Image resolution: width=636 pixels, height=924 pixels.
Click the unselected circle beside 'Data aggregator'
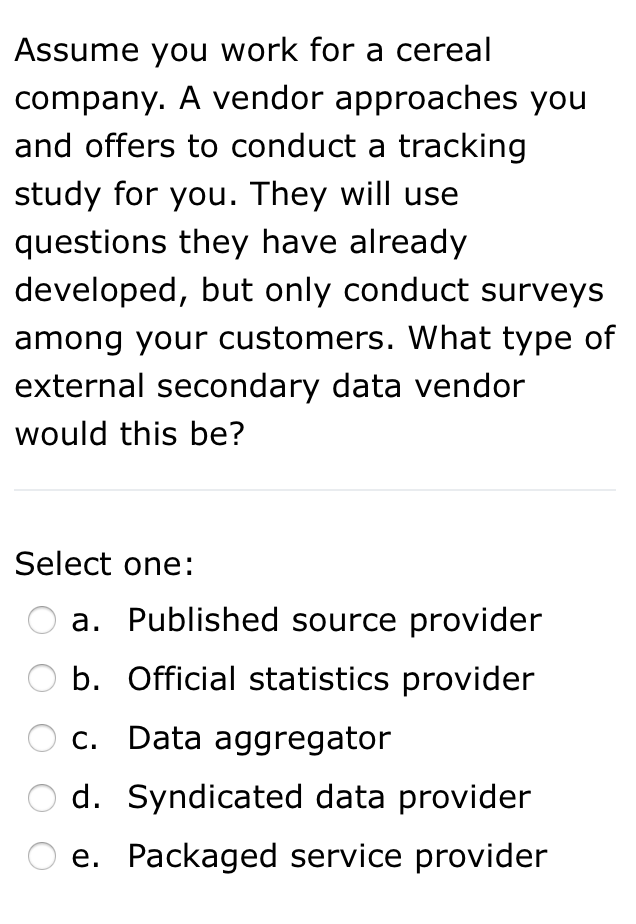tap(43, 738)
